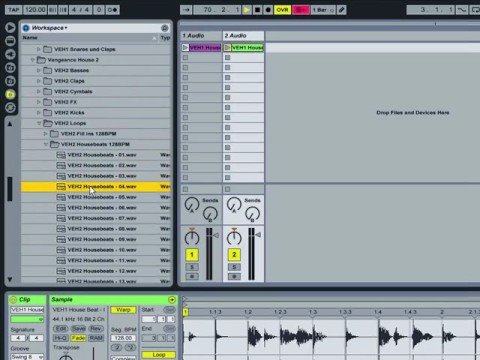Launch the green clip in 2 Audio
The height and width of the screenshot is (360, 480).
click(x=227, y=48)
